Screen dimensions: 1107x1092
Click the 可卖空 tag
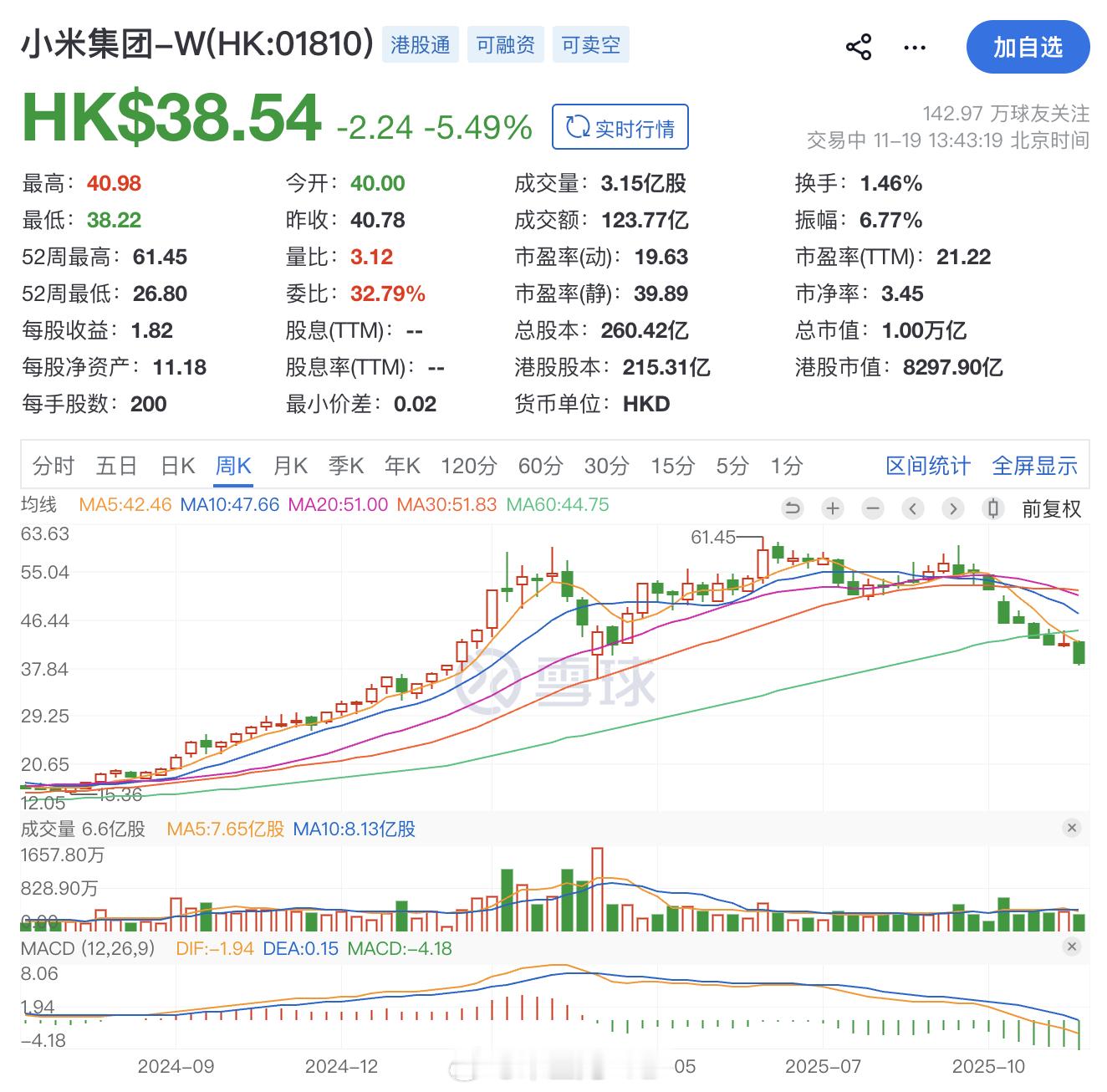pyautogui.click(x=591, y=44)
